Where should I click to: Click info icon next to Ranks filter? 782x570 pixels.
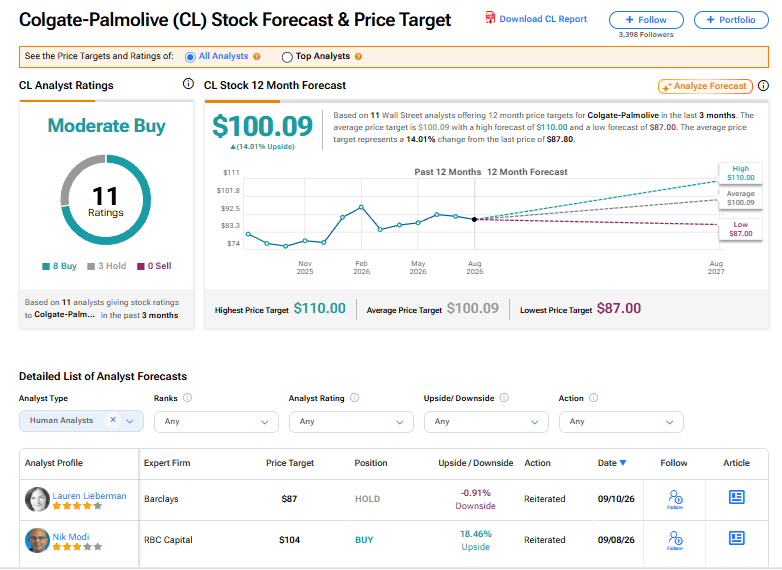(x=187, y=398)
